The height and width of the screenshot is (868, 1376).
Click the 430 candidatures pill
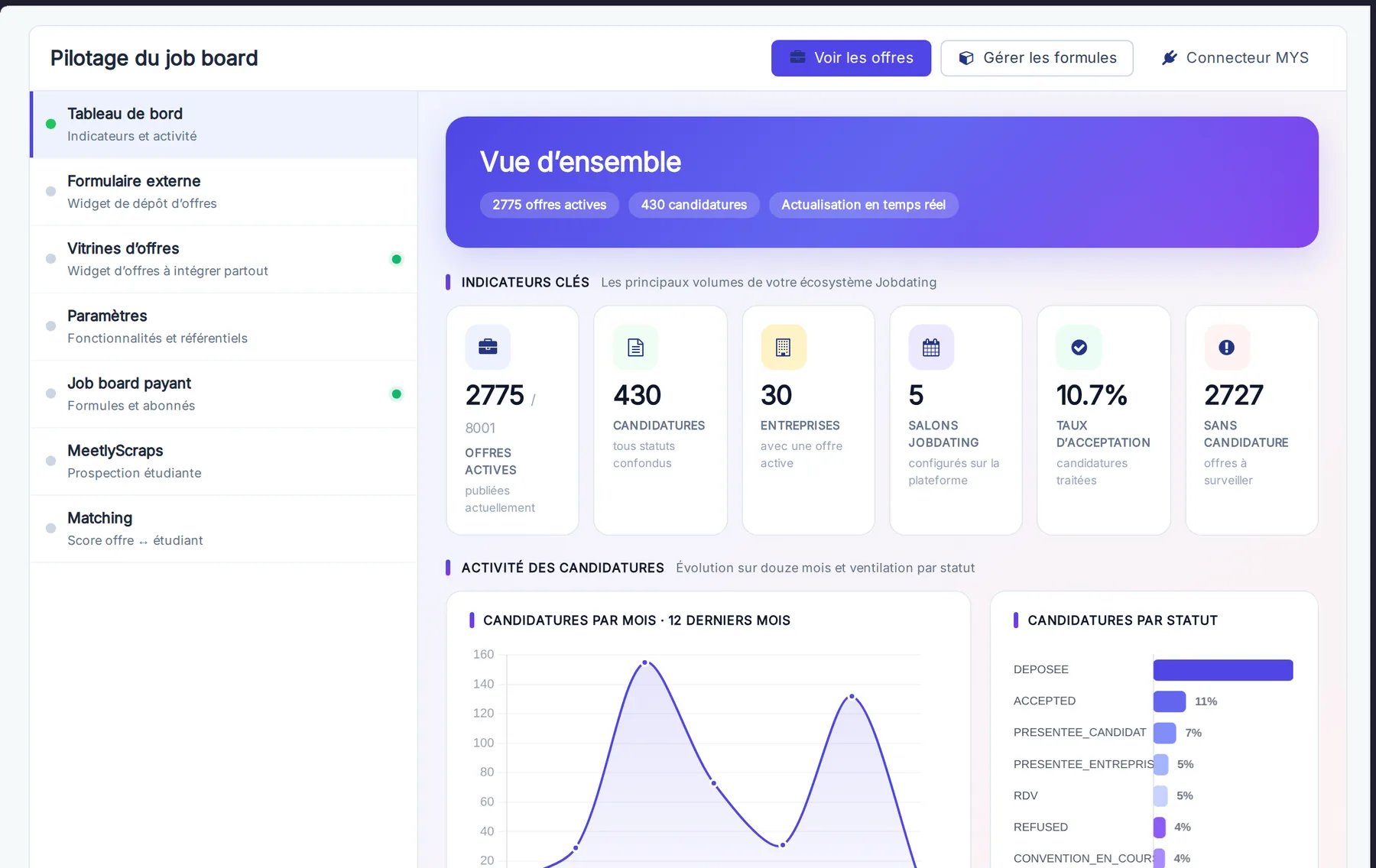(x=694, y=205)
